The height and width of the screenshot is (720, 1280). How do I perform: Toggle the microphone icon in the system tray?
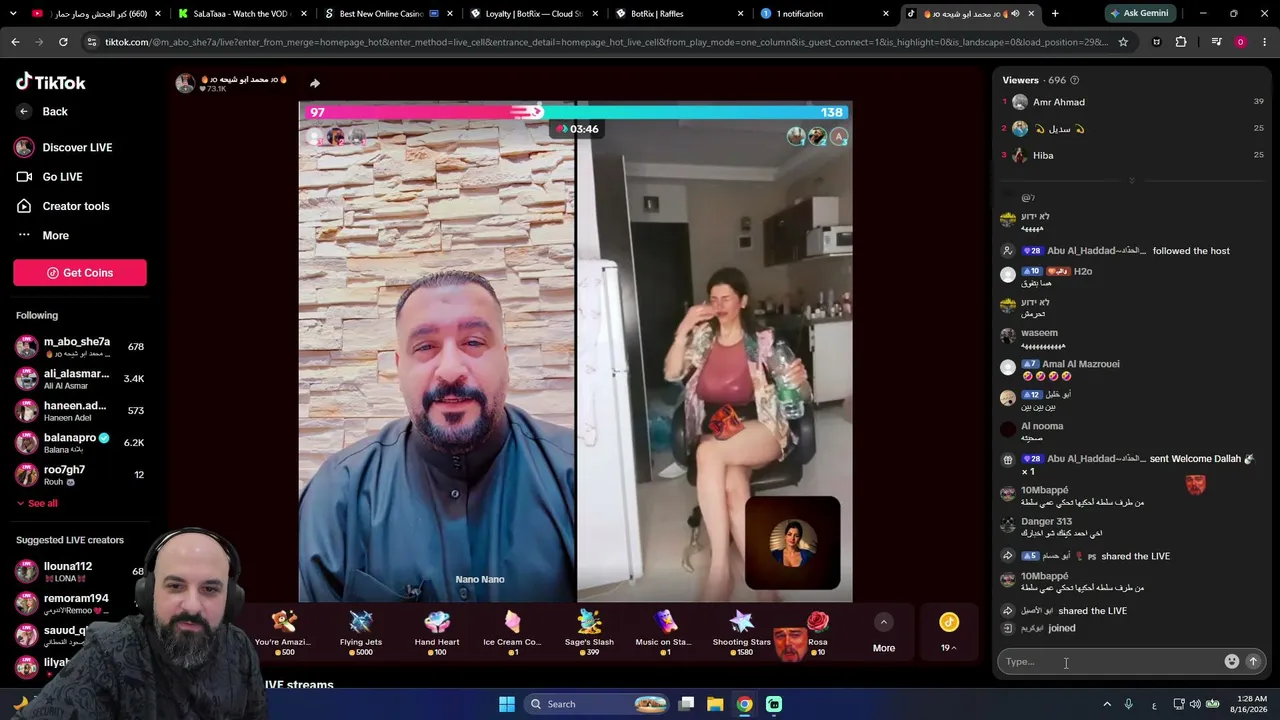[1129, 704]
